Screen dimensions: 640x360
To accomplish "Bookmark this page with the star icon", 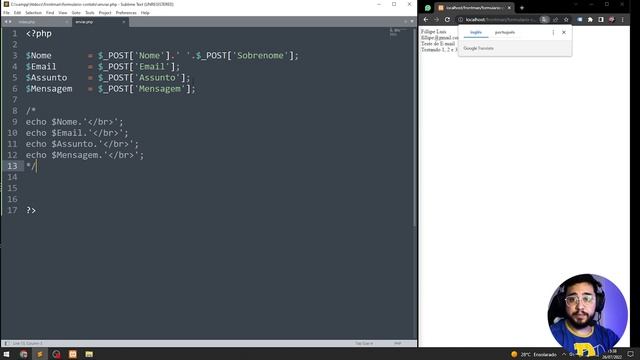I will pos(566,20).
